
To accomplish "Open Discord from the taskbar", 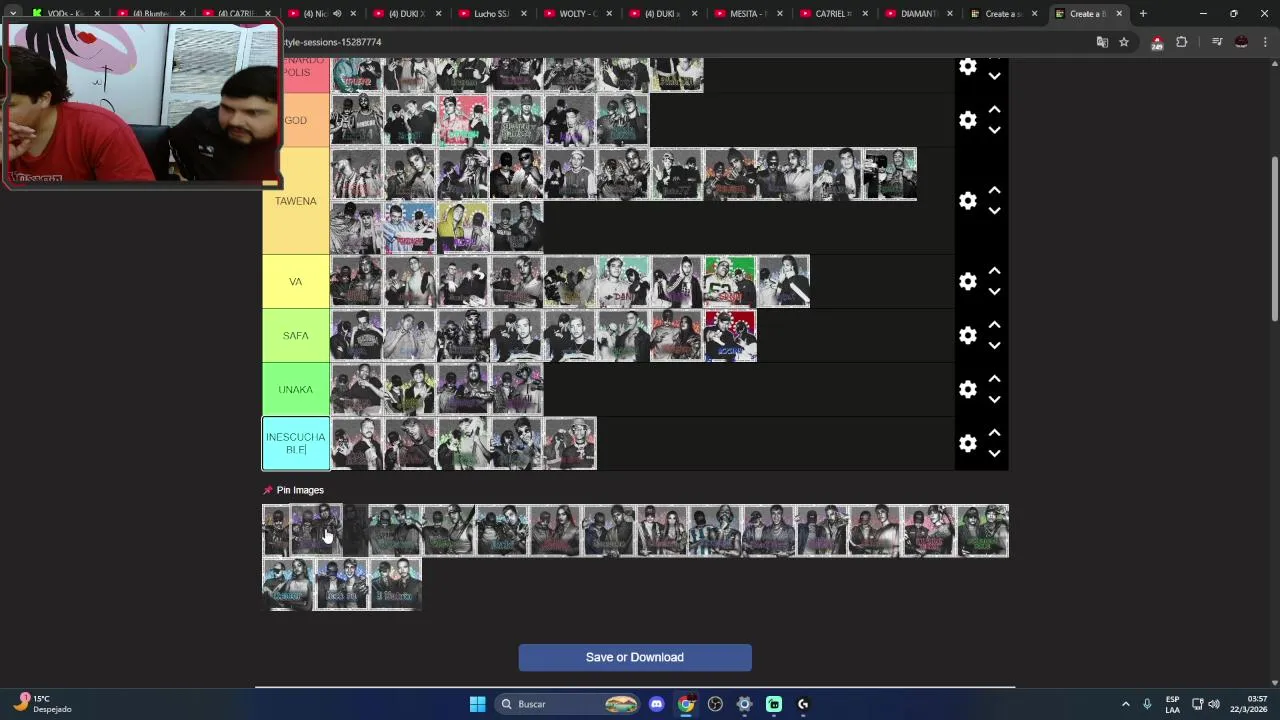I will coord(656,704).
